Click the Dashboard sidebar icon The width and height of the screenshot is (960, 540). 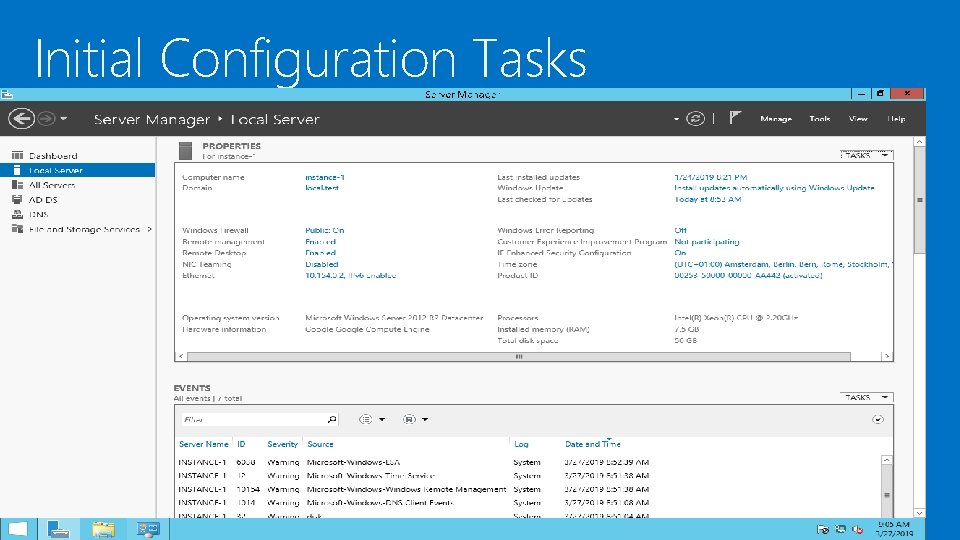[x=17, y=156]
